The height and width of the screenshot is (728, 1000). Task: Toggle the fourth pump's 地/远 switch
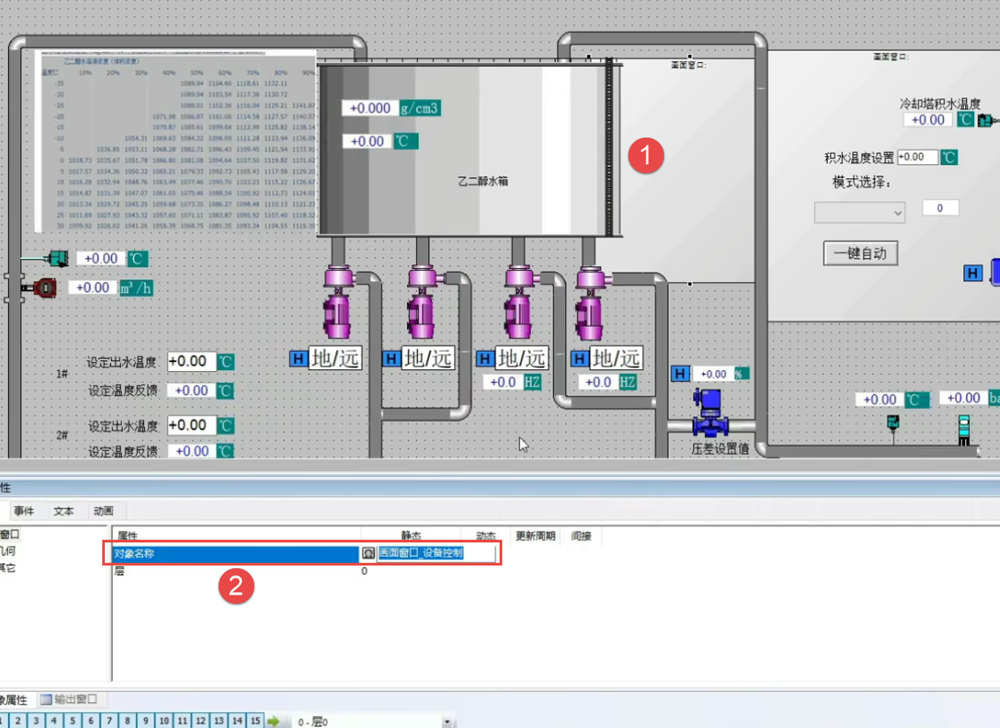click(616, 358)
